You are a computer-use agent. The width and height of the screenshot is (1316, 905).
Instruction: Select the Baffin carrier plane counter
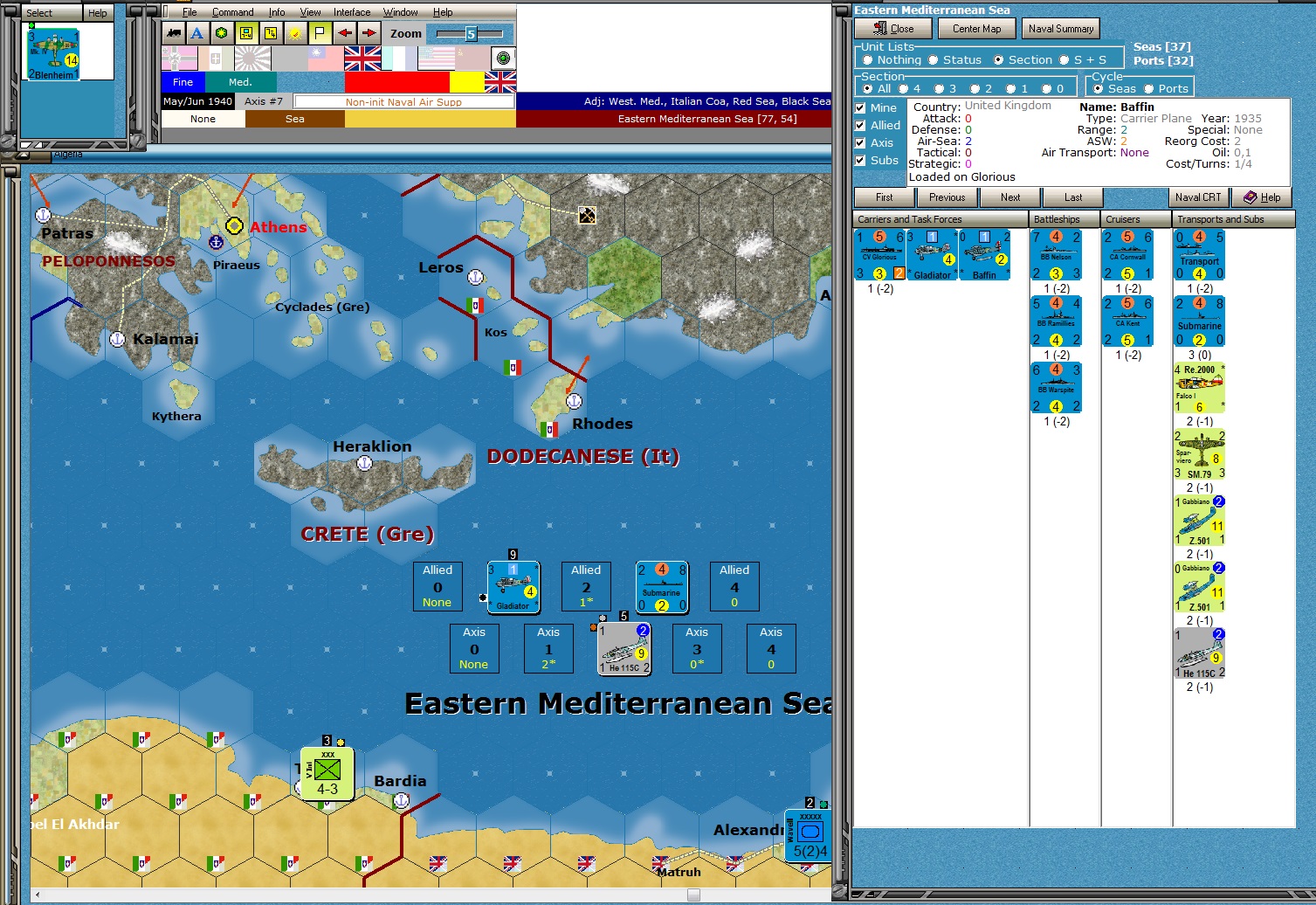tap(984, 255)
